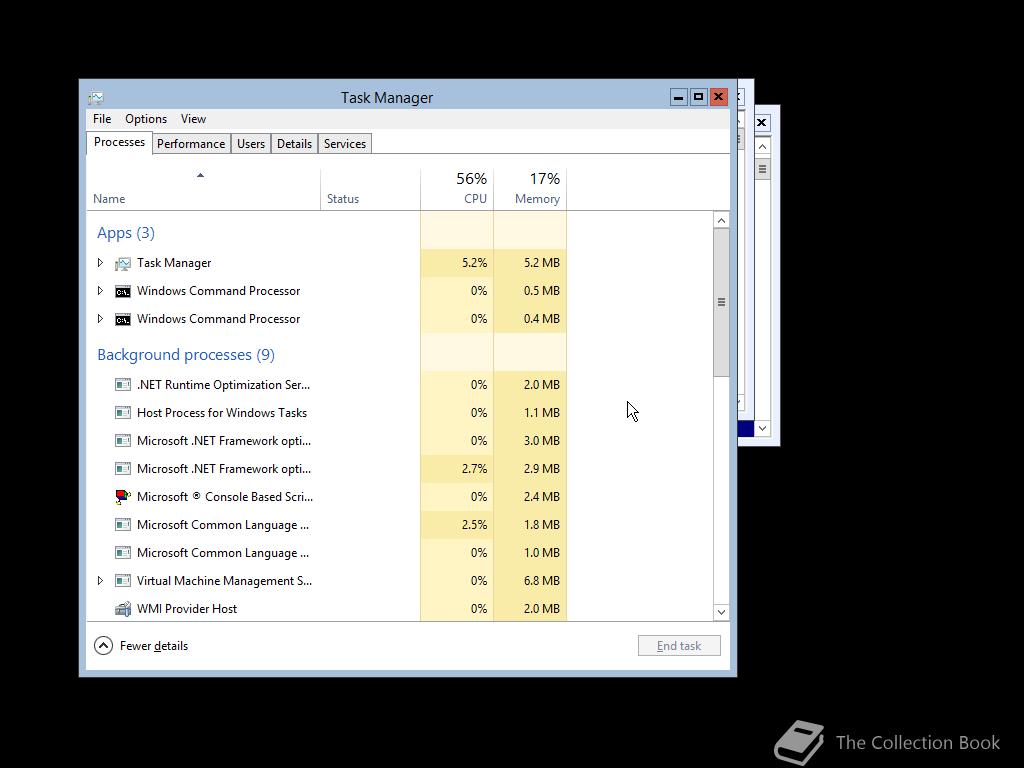Expand the second Windows Command Processor entry
This screenshot has height=768, width=1024.
tap(100, 319)
